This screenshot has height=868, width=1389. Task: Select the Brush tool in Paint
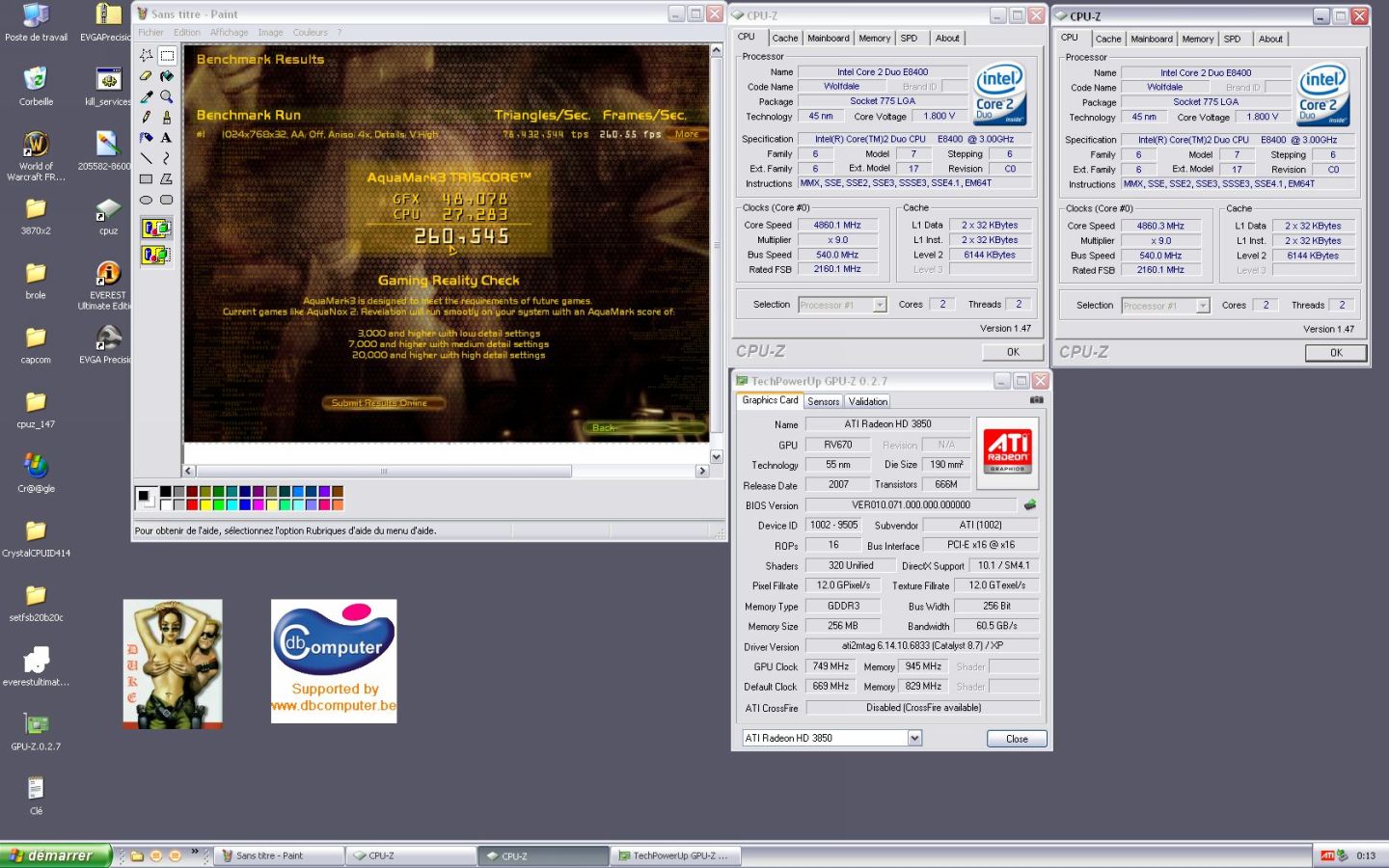(166, 117)
